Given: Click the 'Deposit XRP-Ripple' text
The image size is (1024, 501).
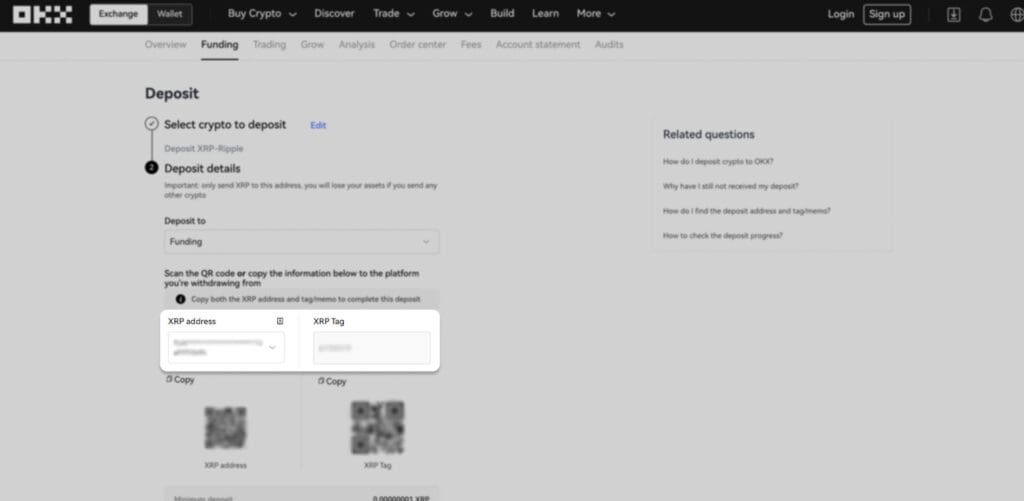Looking at the screenshot, I should pos(204,149).
